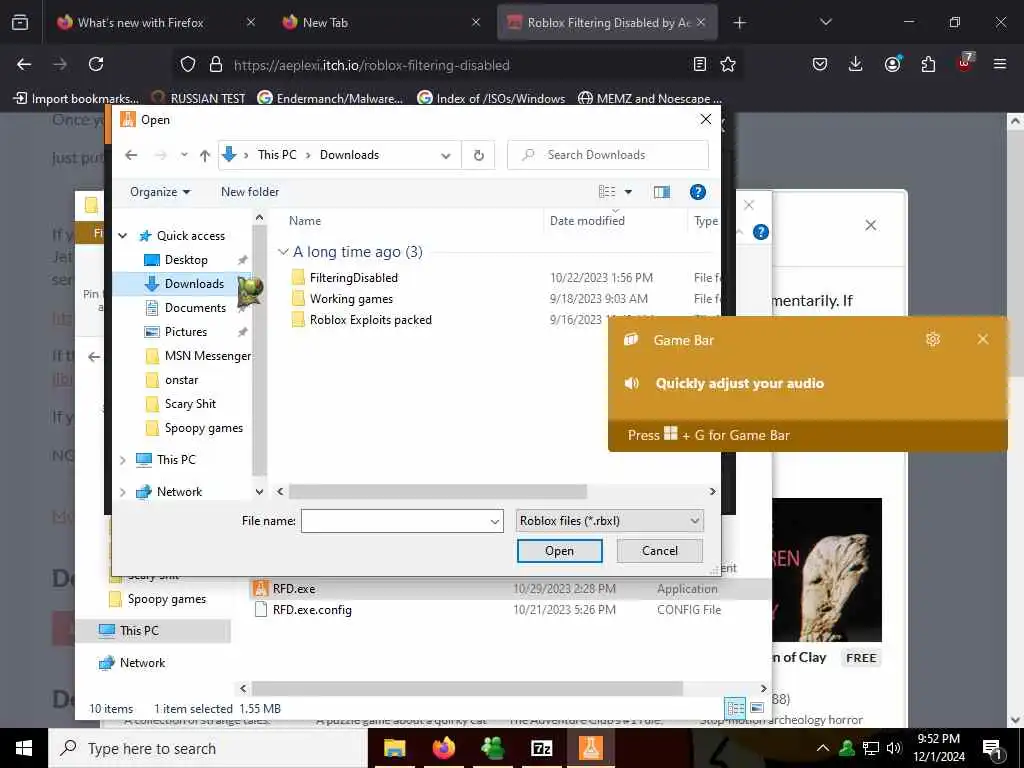Viewport: 1024px width, 768px height.
Task: Expand This PC in the dialog tree
Action: tap(123, 460)
